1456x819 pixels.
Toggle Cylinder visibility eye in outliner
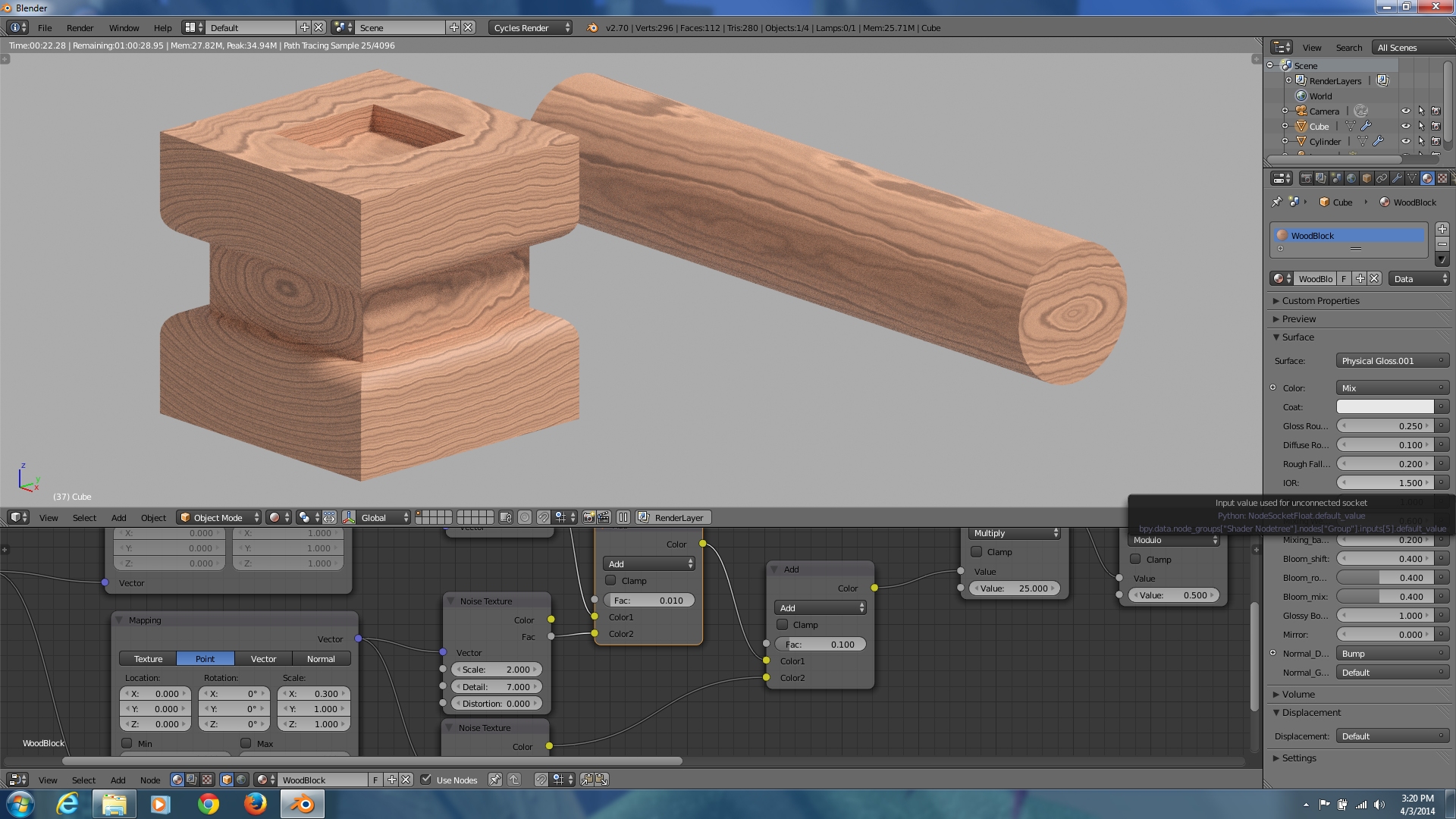[x=1405, y=141]
